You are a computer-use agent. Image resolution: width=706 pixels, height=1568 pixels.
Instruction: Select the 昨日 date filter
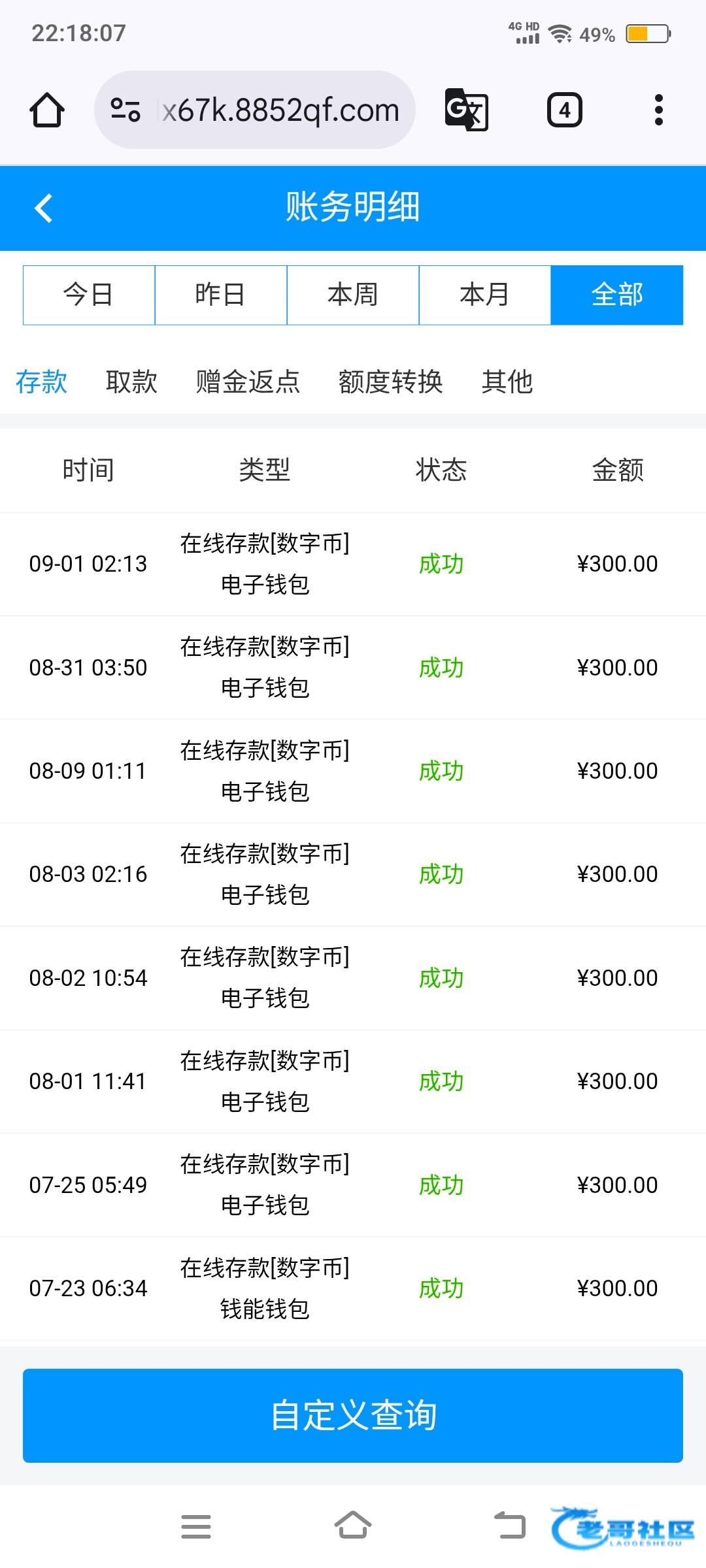click(221, 295)
